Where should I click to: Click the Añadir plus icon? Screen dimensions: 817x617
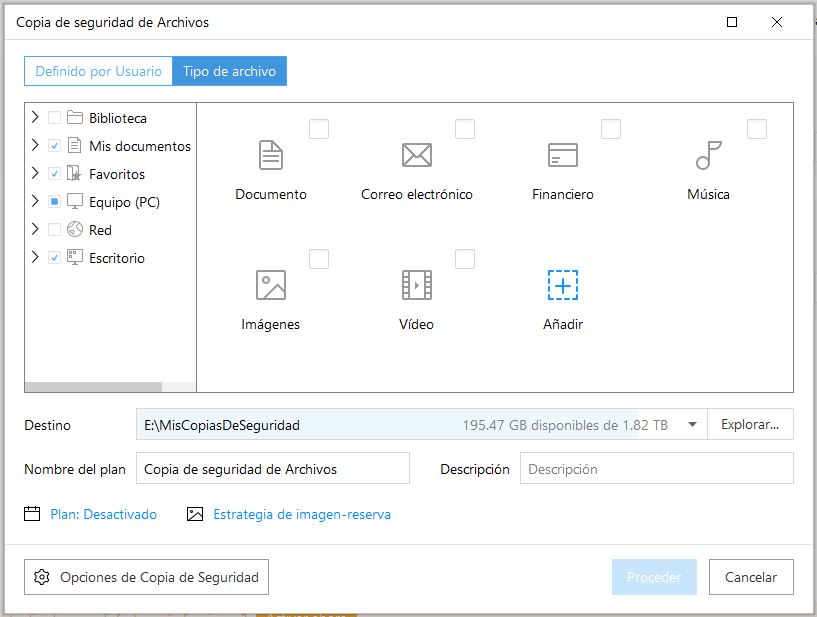(x=563, y=286)
